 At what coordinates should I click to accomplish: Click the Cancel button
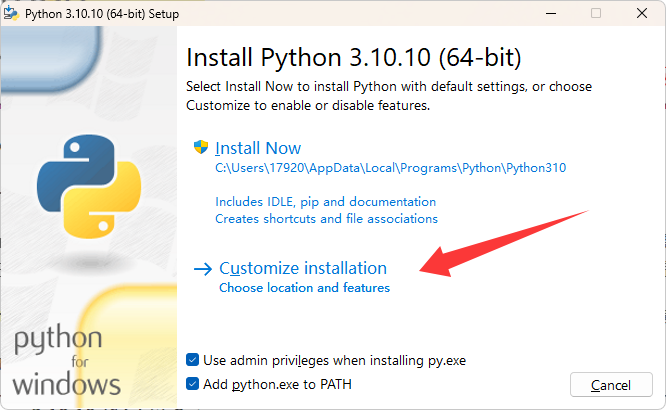611,385
